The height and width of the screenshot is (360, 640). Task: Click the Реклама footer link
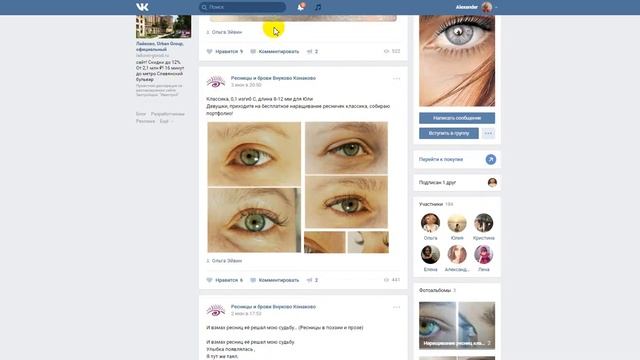click(x=145, y=121)
